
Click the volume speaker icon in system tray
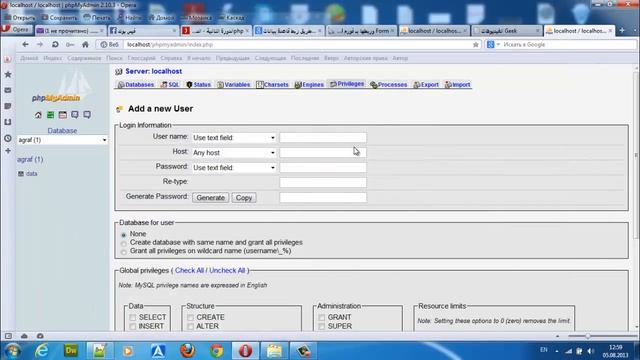pyautogui.click(x=591, y=351)
